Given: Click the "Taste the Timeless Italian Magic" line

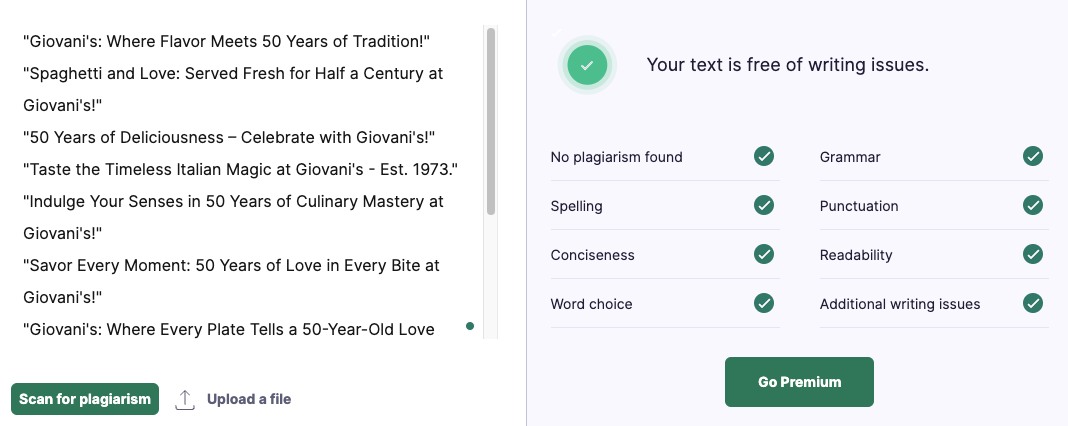Looking at the screenshot, I should 240,169.
